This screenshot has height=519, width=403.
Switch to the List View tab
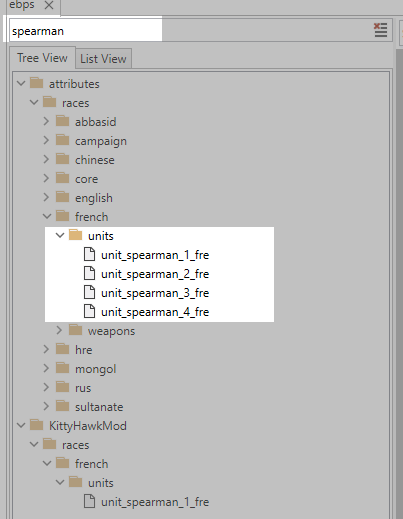[x=103, y=59]
